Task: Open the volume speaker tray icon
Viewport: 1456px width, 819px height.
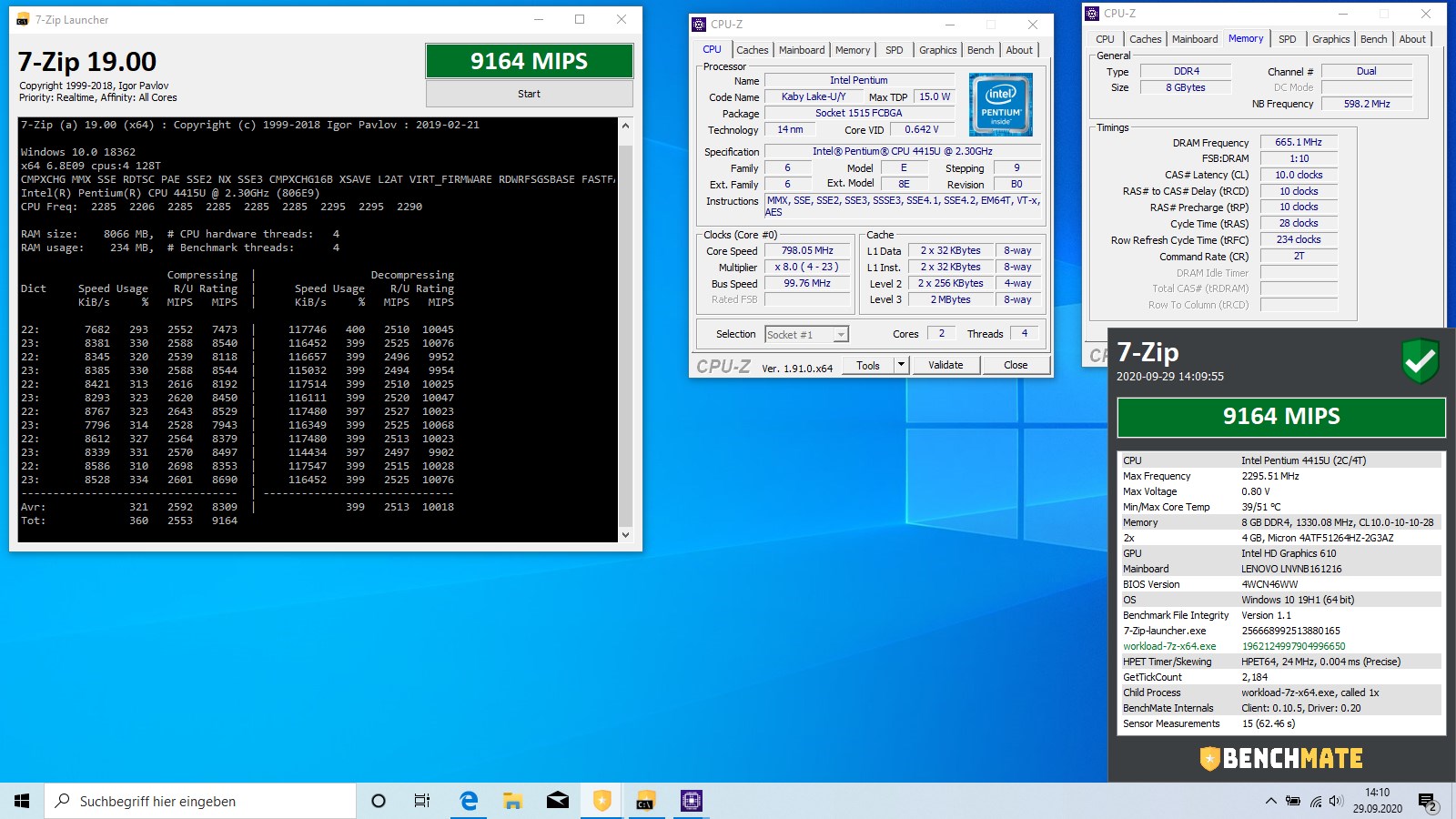Action: [1336, 801]
